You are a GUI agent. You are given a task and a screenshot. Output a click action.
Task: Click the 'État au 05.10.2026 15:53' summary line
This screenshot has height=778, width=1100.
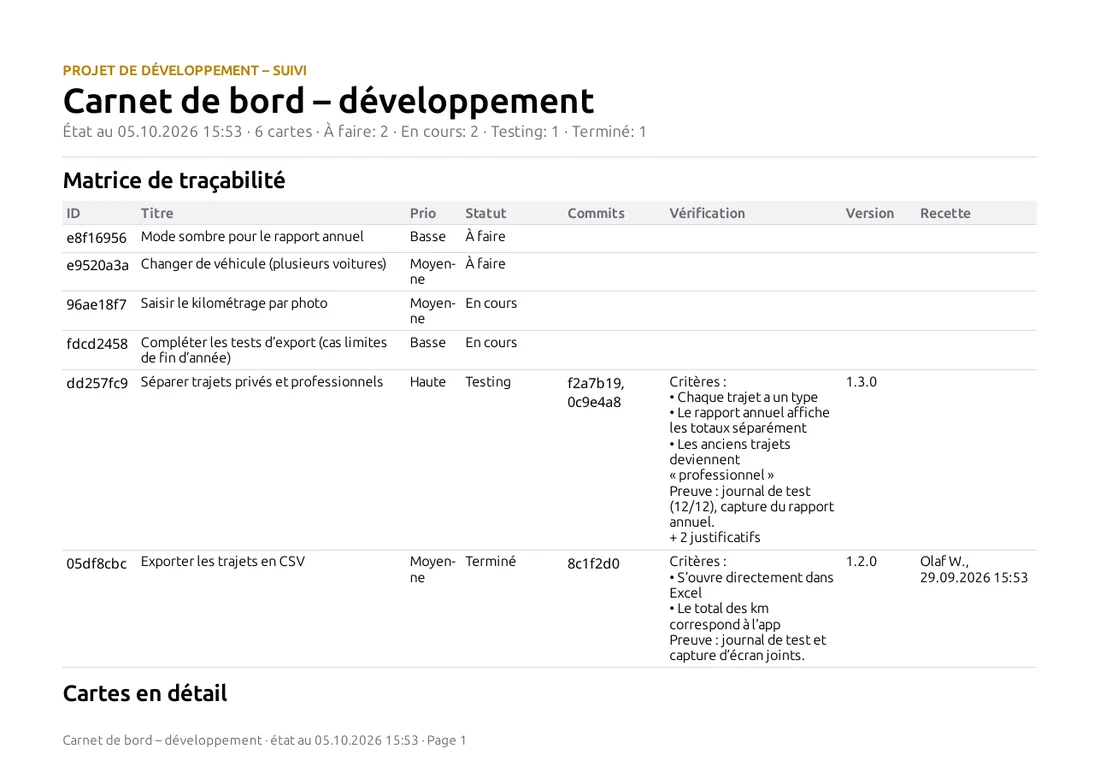354,132
